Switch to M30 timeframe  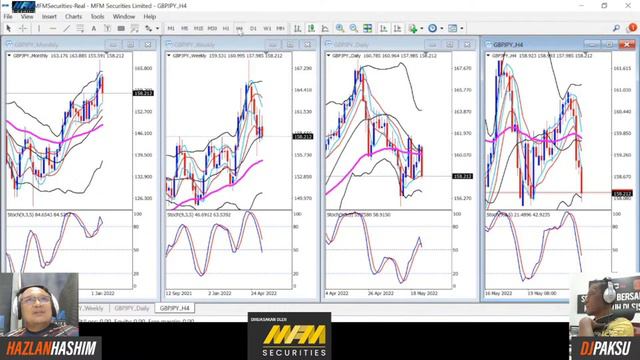pyautogui.click(x=212, y=29)
